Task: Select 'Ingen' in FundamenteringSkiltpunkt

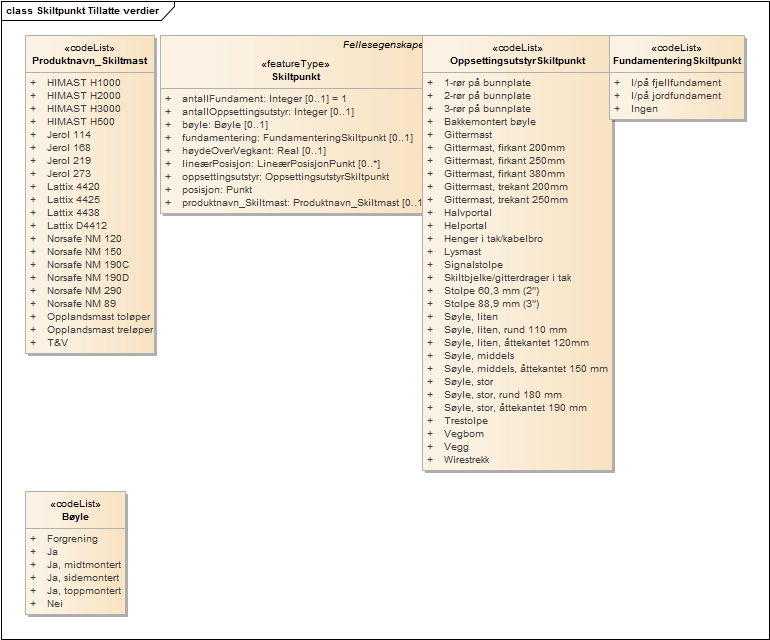Action: (x=644, y=109)
